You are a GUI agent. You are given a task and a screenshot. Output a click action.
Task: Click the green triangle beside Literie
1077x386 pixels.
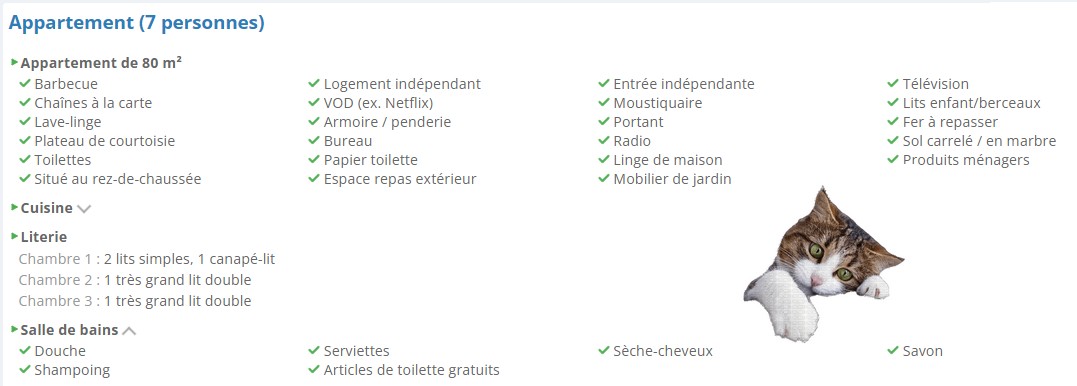pos(14,236)
